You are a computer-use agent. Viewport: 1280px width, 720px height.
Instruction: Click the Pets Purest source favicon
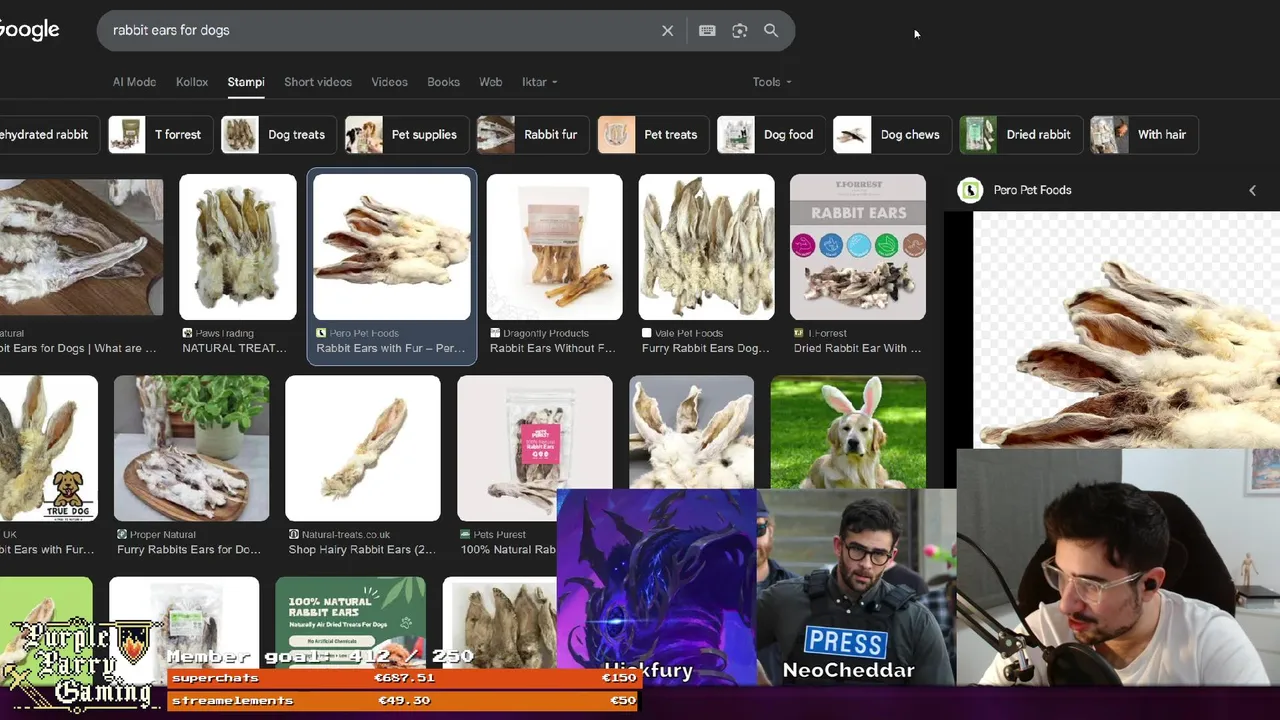coord(466,535)
